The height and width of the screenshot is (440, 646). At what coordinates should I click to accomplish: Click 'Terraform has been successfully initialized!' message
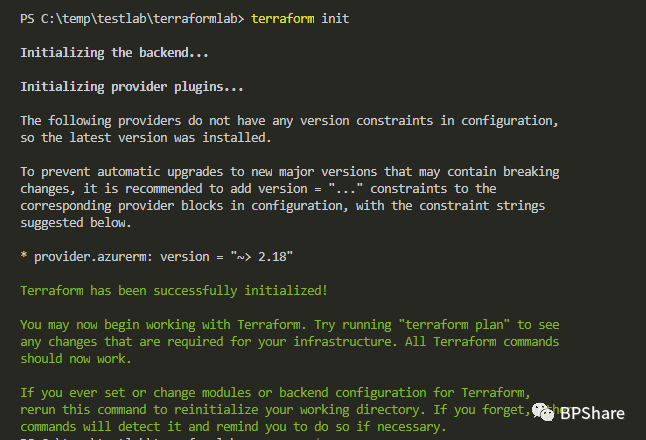pos(174,291)
